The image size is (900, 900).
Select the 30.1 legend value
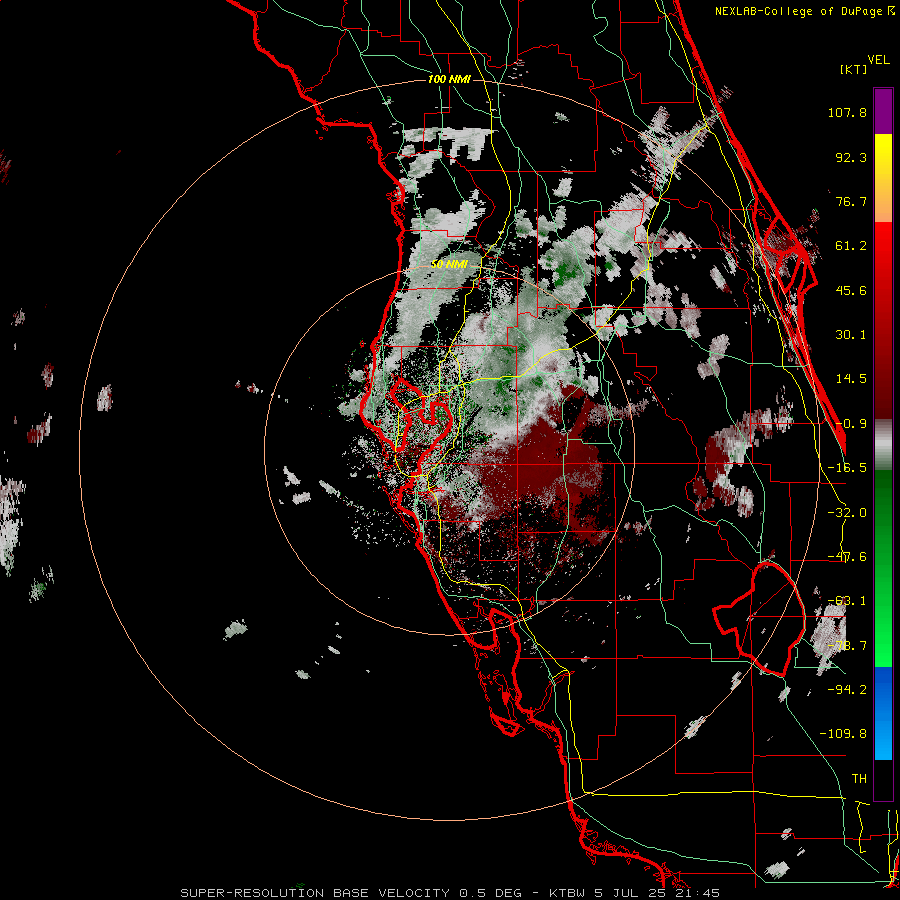tap(851, 335)
